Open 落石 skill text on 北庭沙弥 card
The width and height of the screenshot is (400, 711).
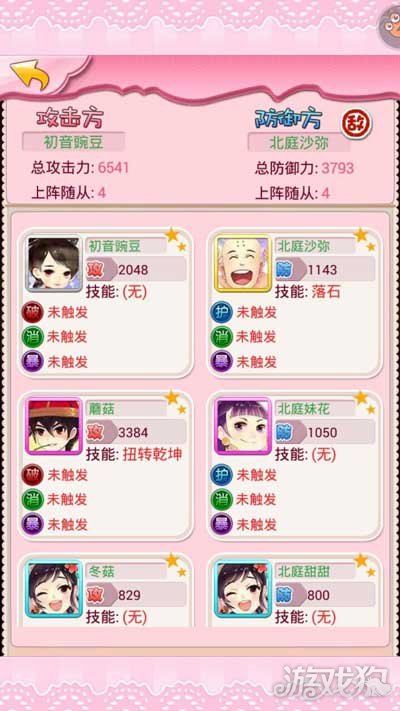coord(326,292)
